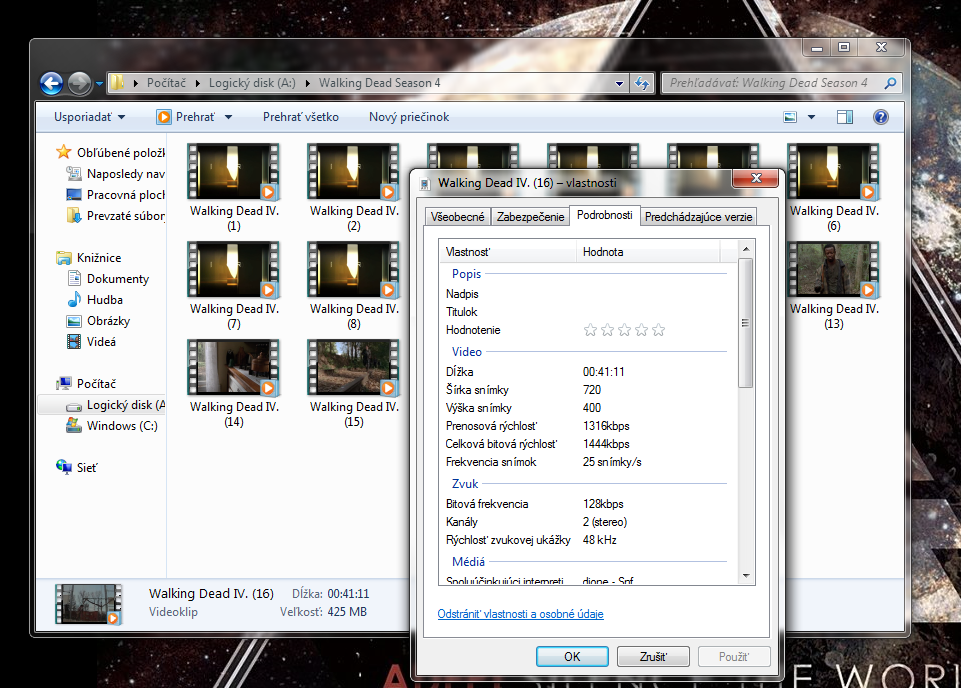
Task: Open Hudba music library
Action: (105, 300)
